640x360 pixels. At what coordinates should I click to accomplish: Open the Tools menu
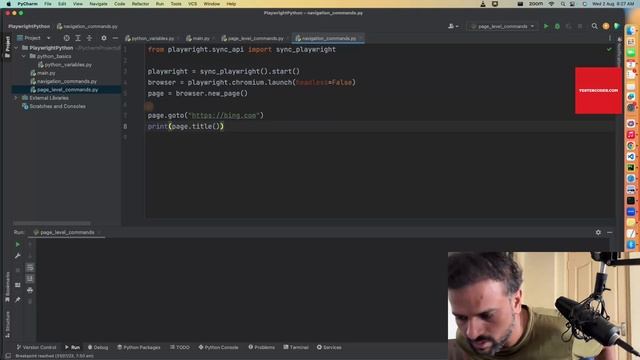(176, 4)
